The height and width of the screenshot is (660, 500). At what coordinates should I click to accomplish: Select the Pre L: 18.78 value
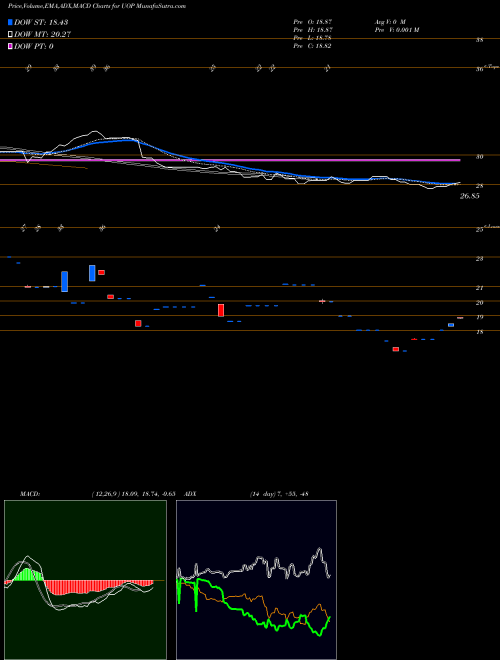[x=312, y=38]
